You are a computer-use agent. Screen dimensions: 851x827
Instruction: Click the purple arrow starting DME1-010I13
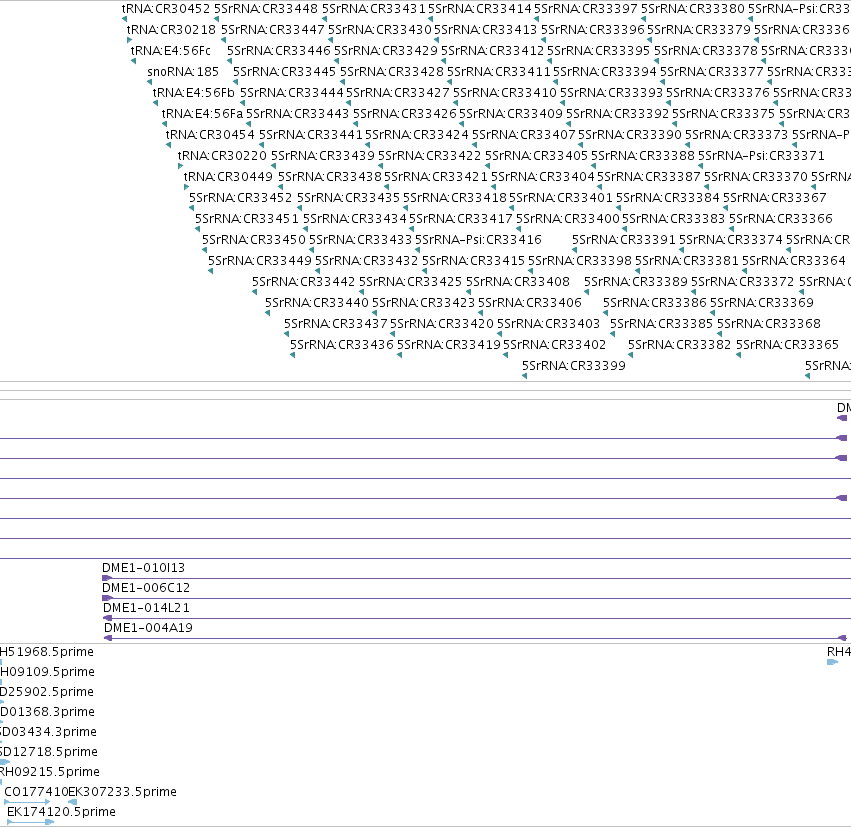(x=107, y=578)
